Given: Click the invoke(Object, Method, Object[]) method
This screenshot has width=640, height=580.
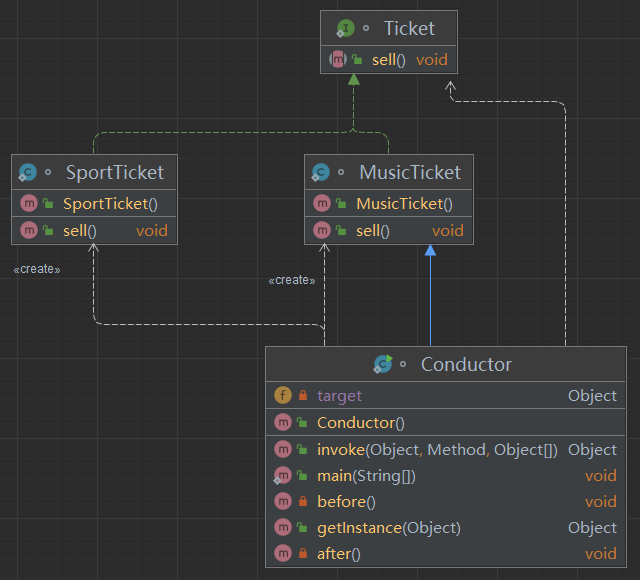Looking at the screenshot, I should point(437,450).
